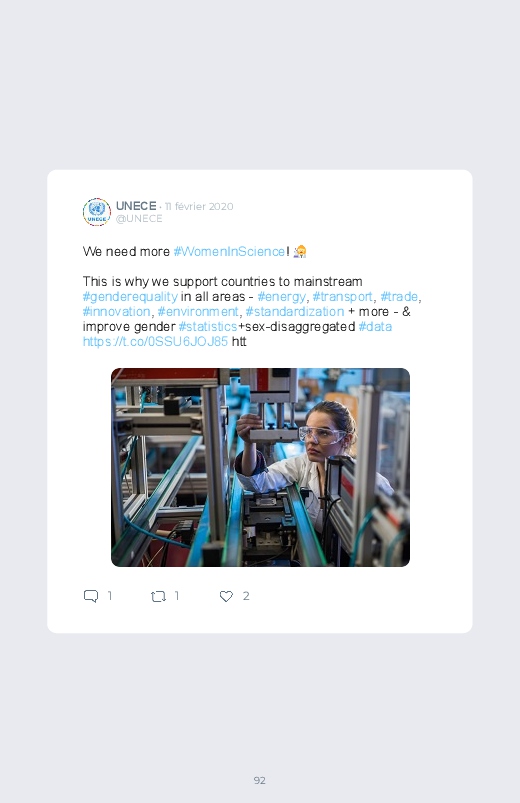Open the #trade hashtag

[x=399, y=297]
